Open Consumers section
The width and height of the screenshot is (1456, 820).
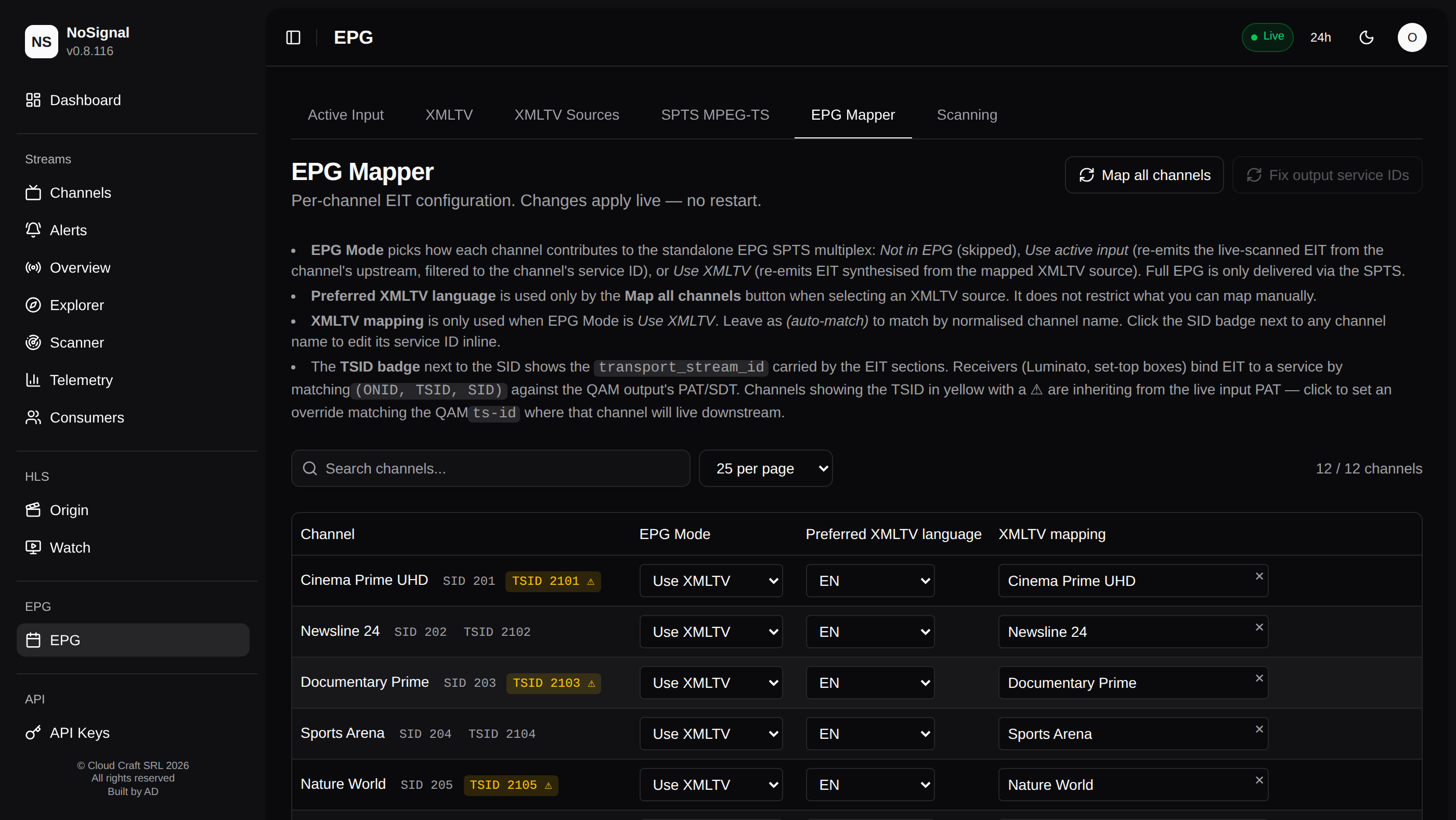point(133,417)
